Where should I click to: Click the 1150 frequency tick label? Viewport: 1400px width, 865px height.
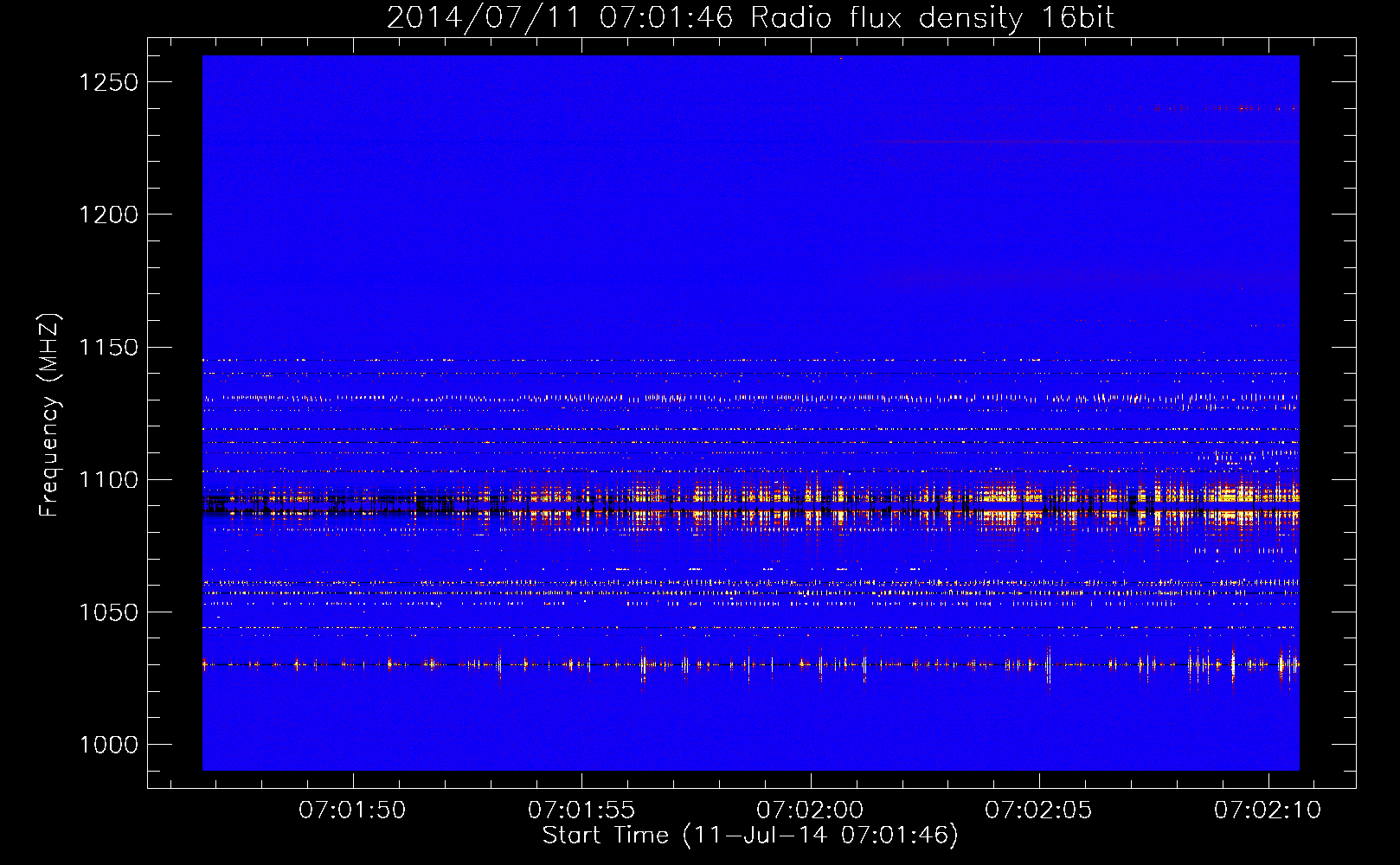tap(109, 348)
